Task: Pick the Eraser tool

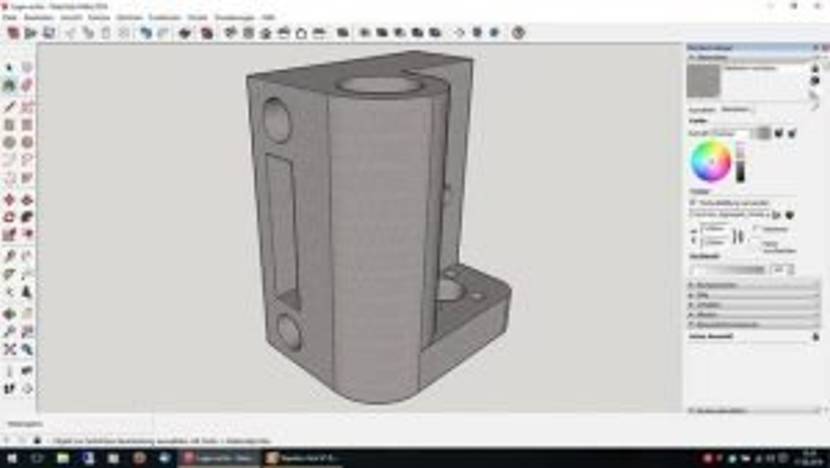Action: (x=27, y=85)
